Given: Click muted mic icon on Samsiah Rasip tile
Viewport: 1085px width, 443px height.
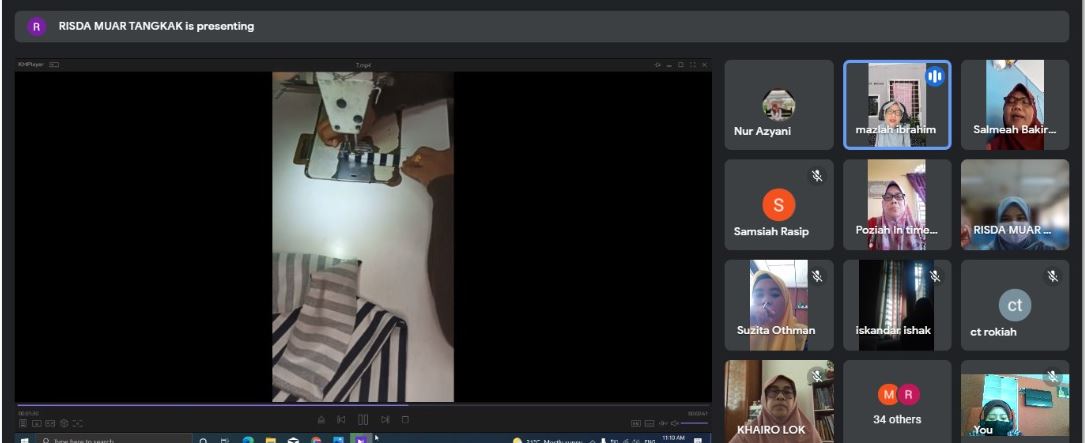Looking at the screenshot, I should coord(817,176).
